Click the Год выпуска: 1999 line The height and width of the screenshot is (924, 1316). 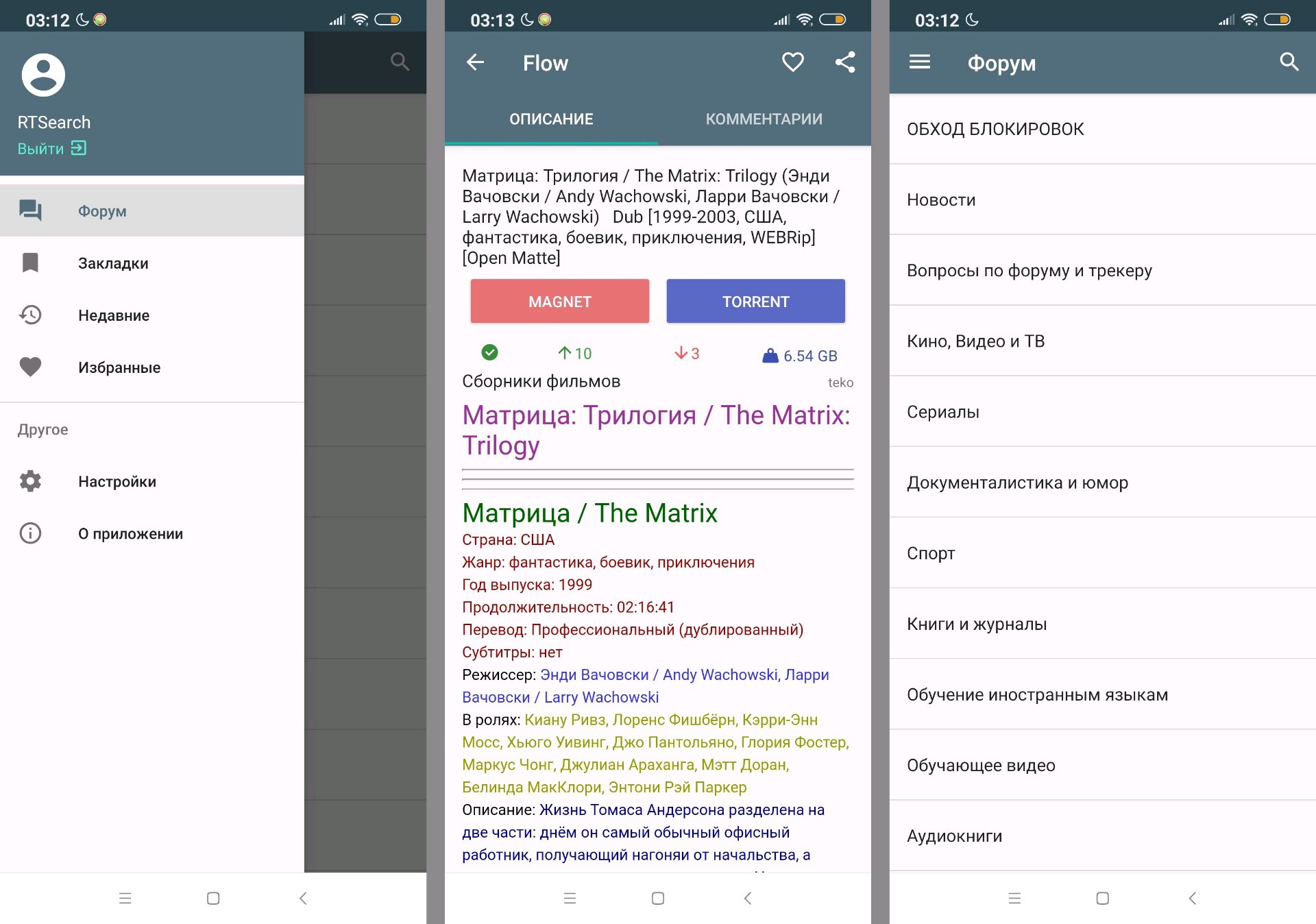click(x=526, y=585)
